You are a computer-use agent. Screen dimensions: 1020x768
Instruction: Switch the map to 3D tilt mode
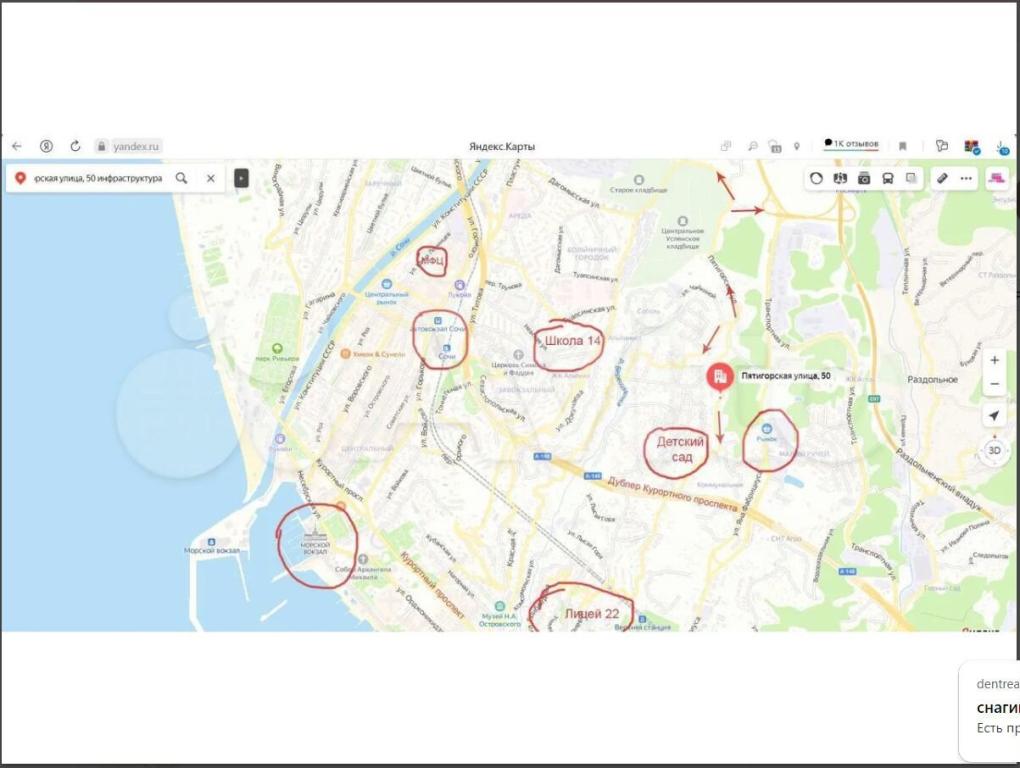[994, 450]
